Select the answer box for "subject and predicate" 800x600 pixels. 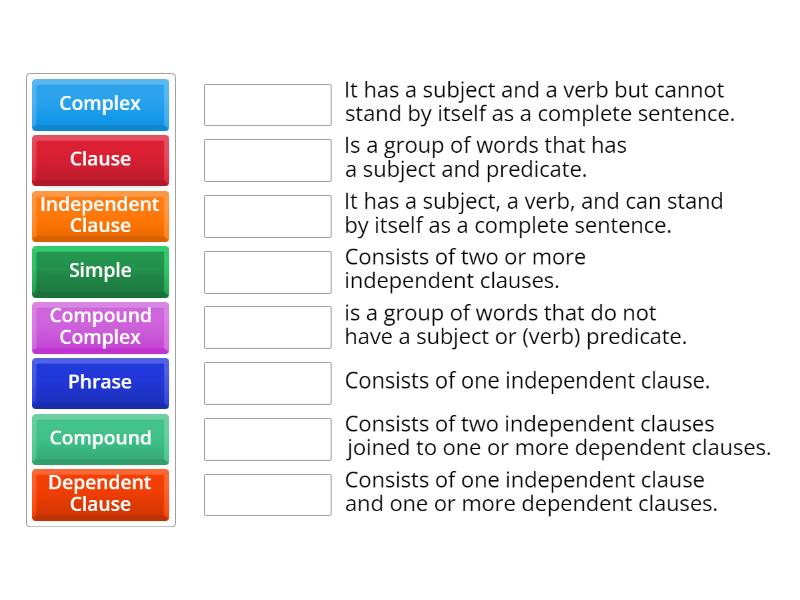coord(267,160)
